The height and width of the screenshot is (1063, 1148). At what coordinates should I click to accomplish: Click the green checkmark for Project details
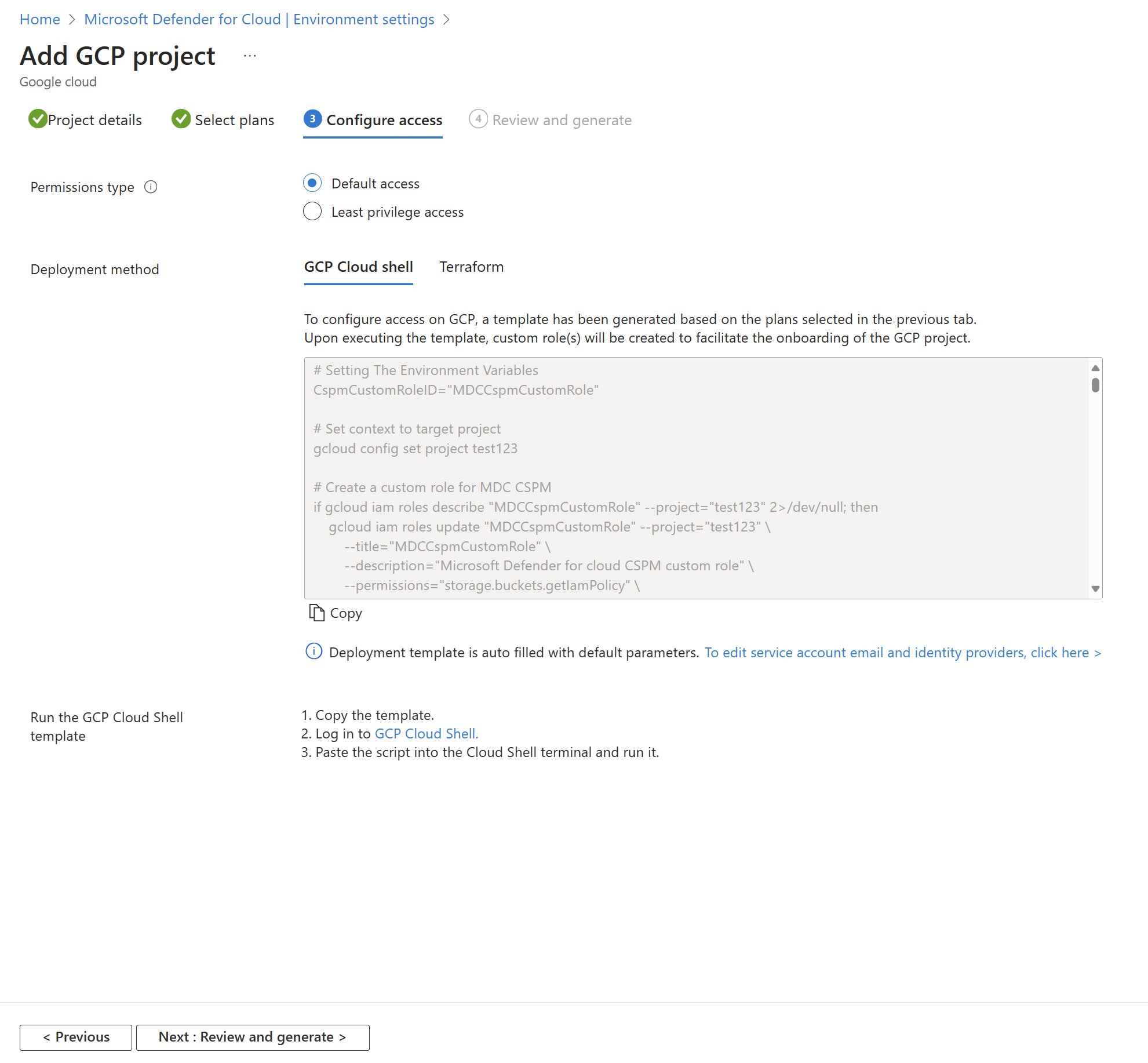click(38, 119)
